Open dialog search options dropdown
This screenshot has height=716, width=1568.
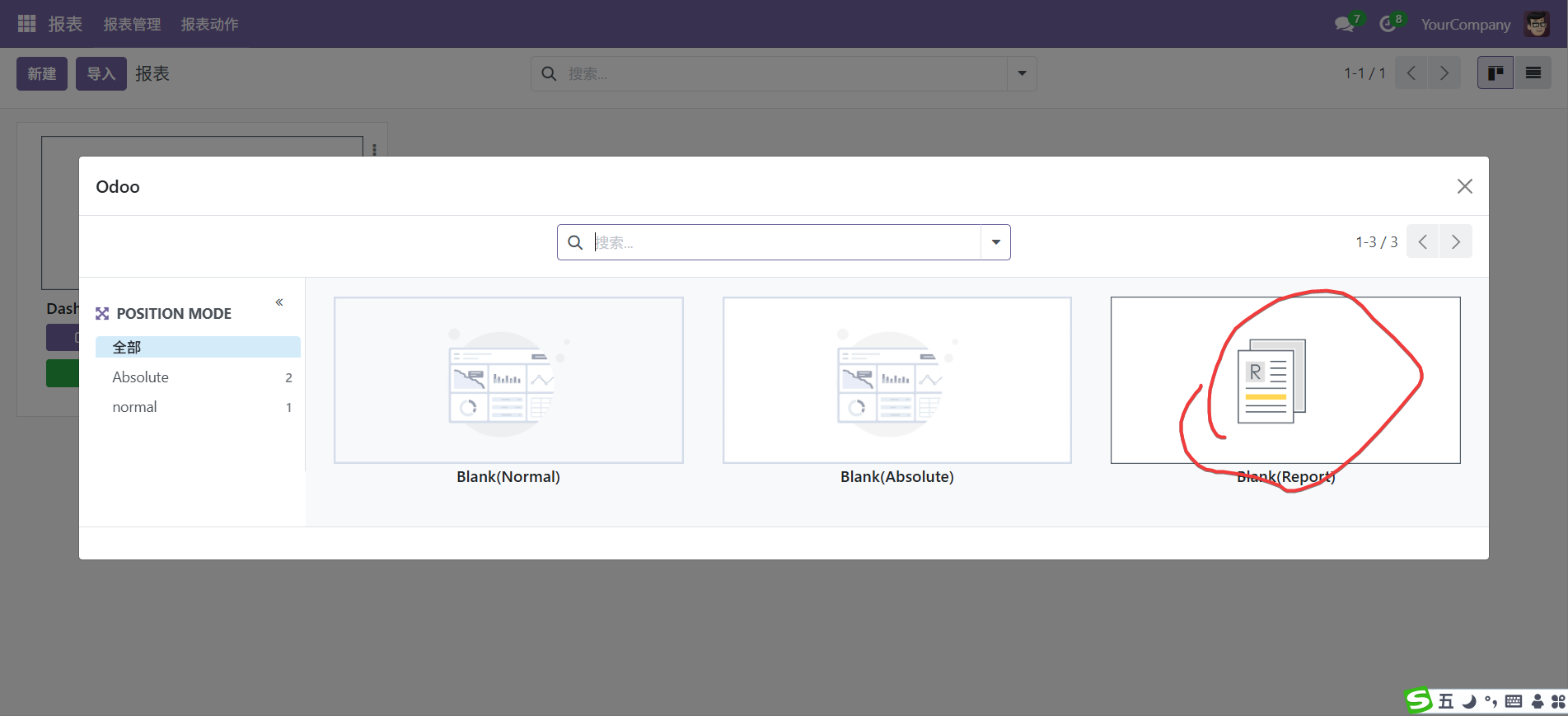pos(995,242)
